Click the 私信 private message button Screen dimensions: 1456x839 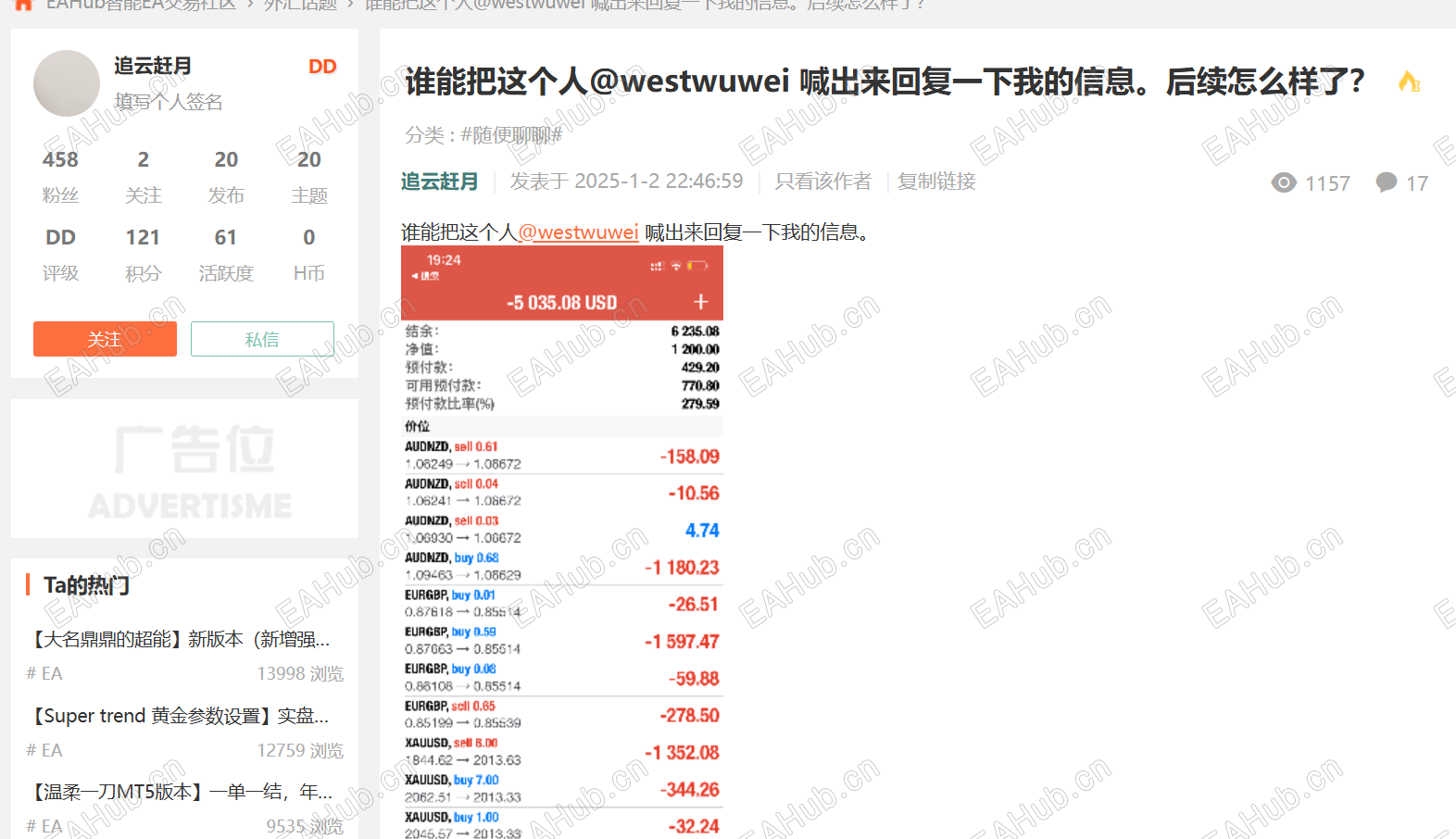pos(262,339)
